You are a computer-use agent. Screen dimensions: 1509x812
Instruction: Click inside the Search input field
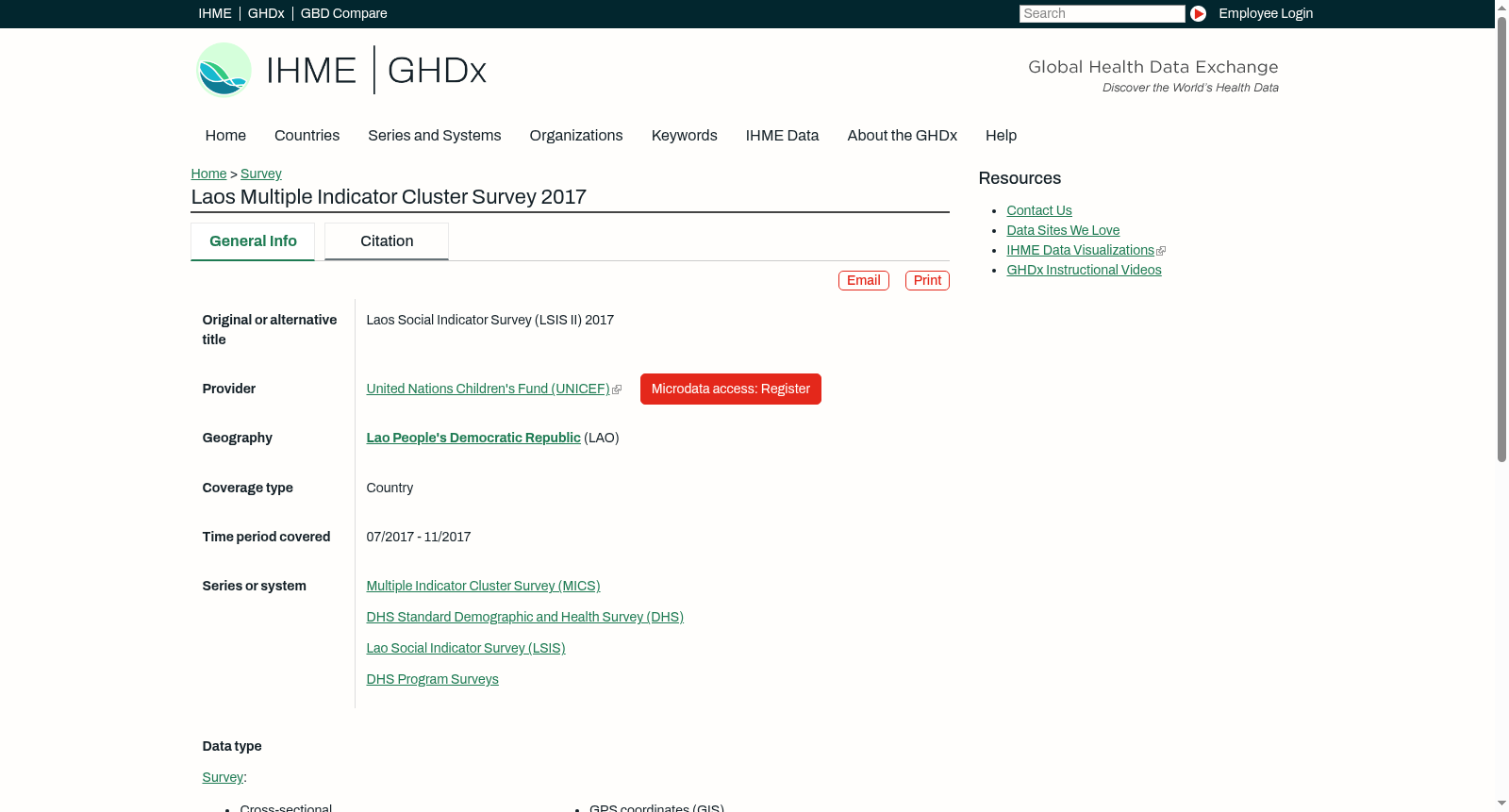(x=1102, y=13)
